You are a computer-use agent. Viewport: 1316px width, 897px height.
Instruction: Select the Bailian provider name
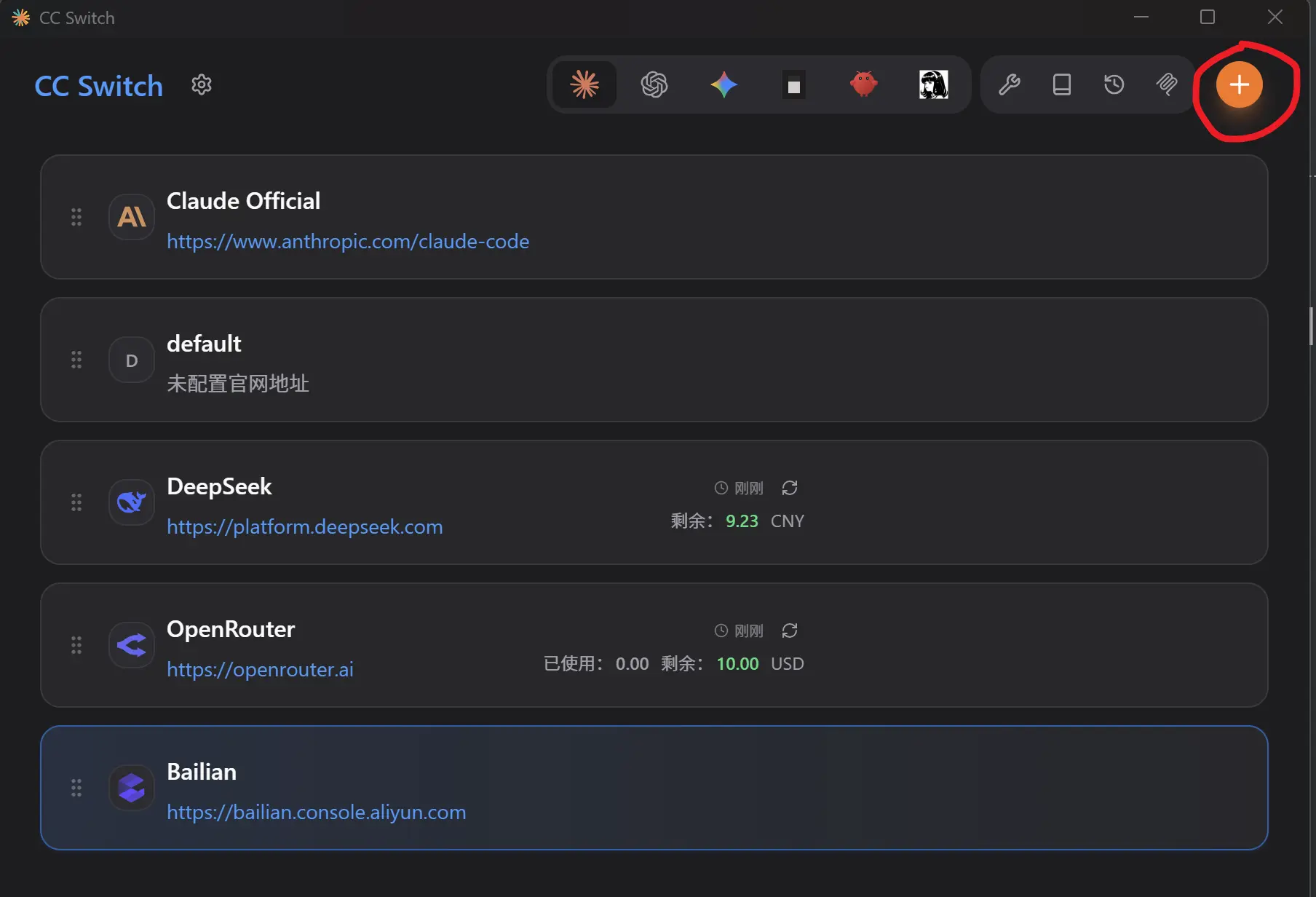(202, 772)
